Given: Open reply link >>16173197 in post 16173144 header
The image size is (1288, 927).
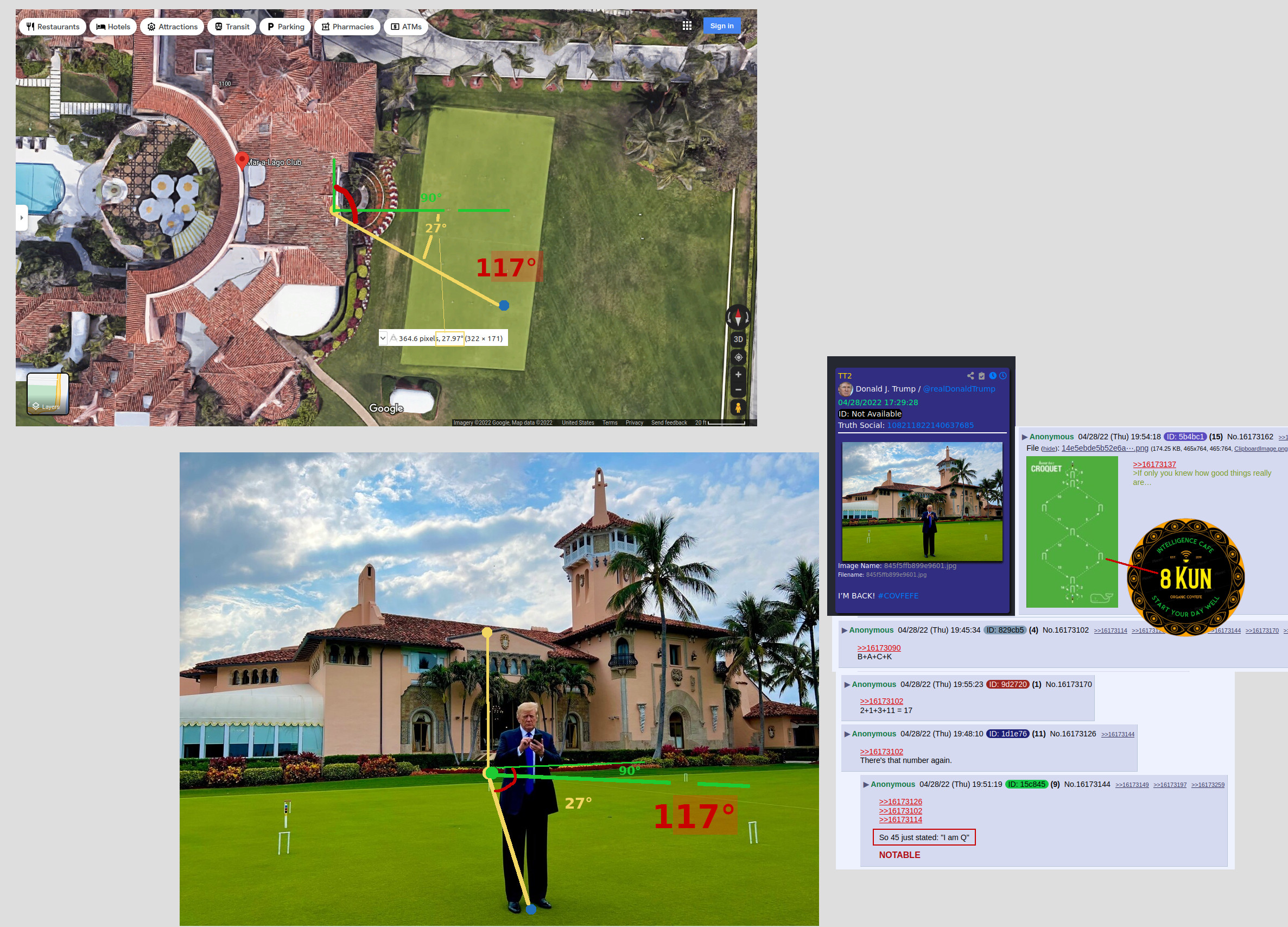Looking at the screenshot, I should [x=1170, y=785].
